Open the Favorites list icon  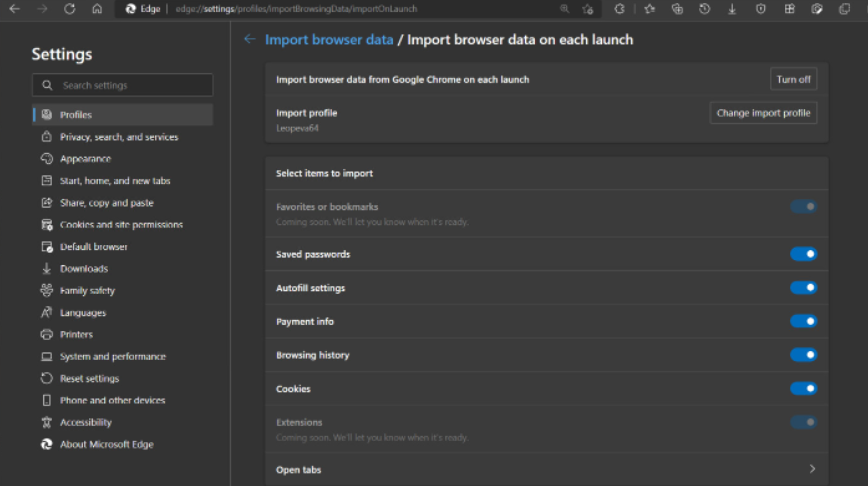click(649, 9)
